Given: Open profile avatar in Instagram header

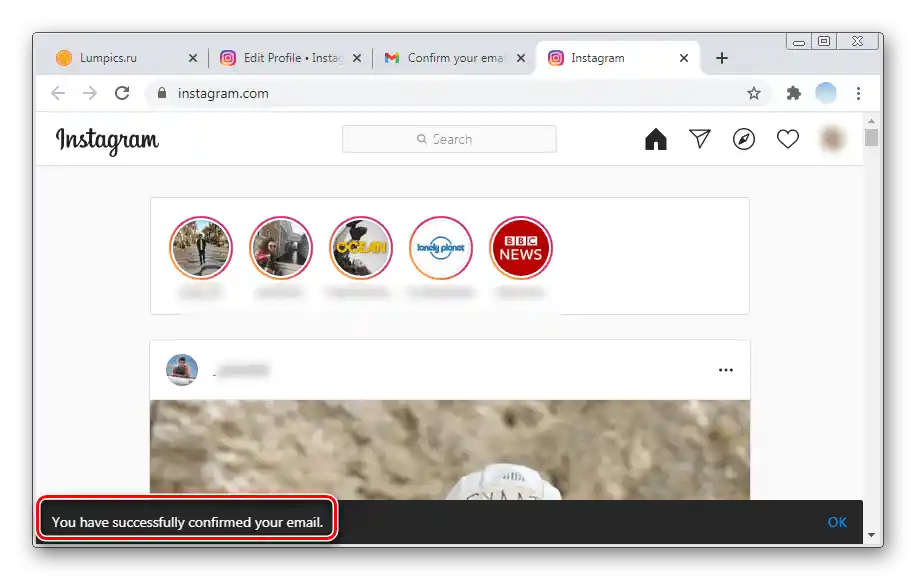Looking at the screenshot, I should click(831, 139).
